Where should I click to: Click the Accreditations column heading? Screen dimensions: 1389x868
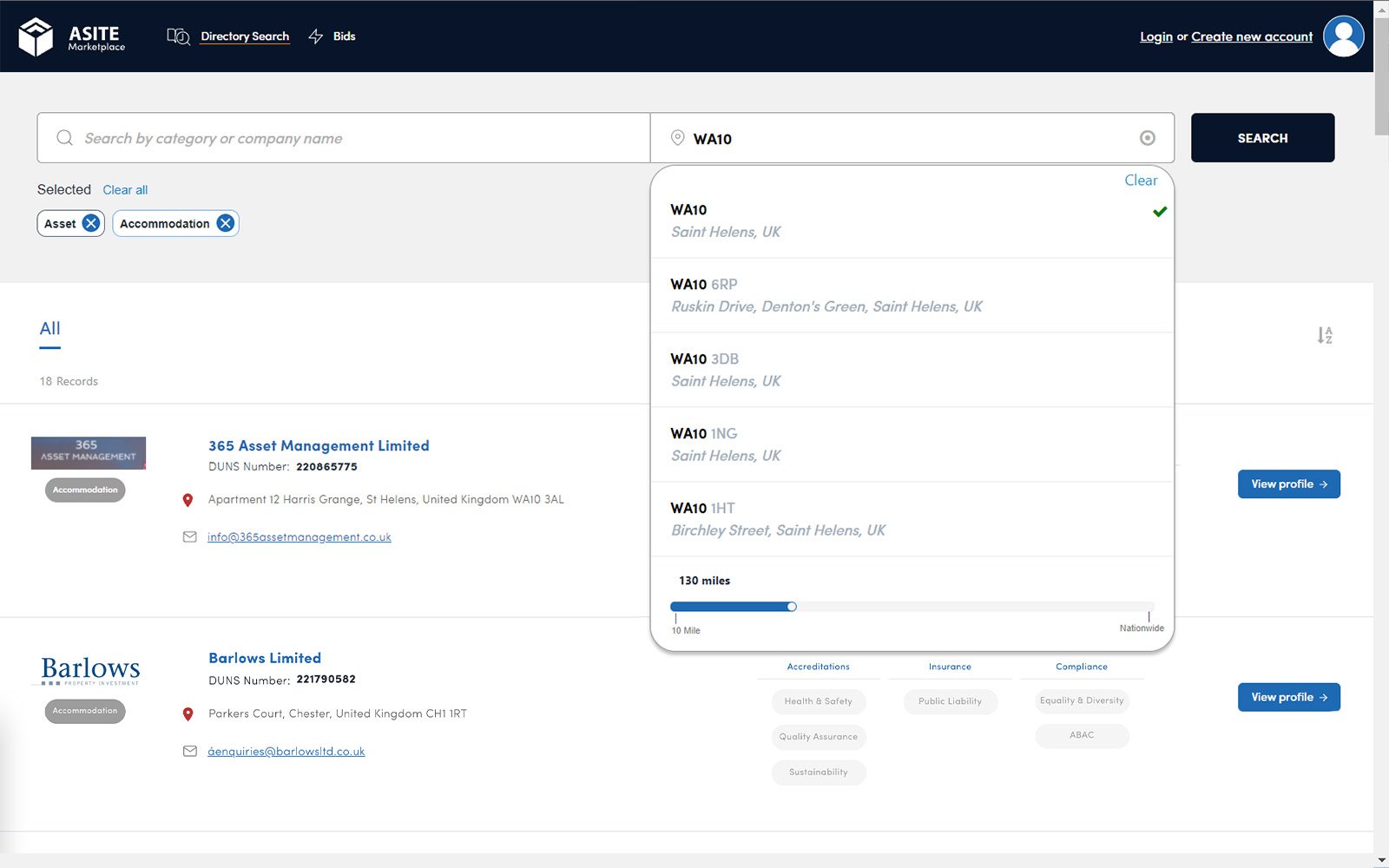tap(819, 667)
